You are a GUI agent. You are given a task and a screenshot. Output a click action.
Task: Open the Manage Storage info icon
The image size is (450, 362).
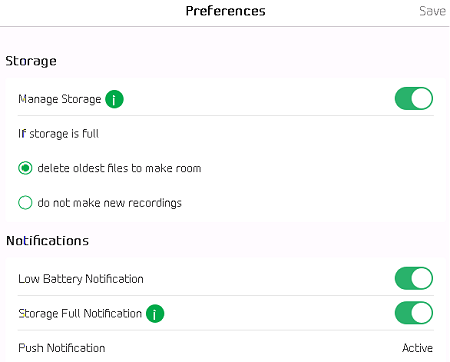tap(114, 99)
